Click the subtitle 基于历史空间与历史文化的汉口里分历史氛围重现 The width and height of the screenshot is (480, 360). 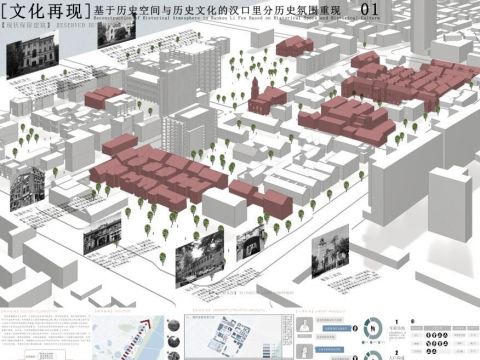point(217,10)
